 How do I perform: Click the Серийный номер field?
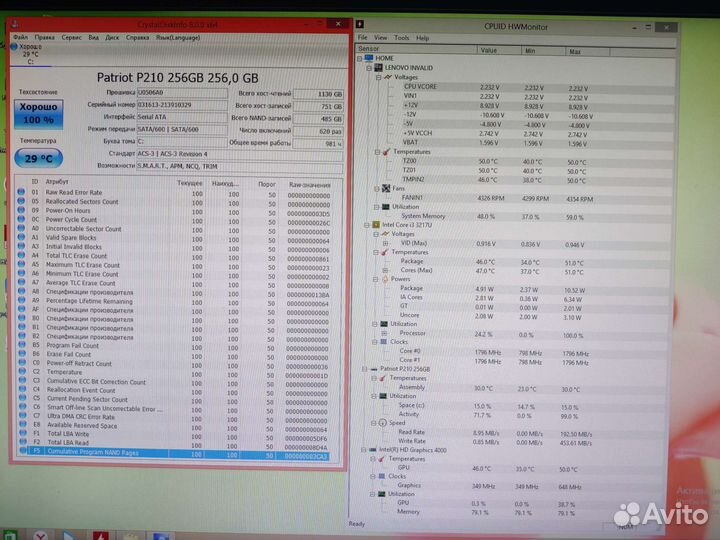click(182, 105)
